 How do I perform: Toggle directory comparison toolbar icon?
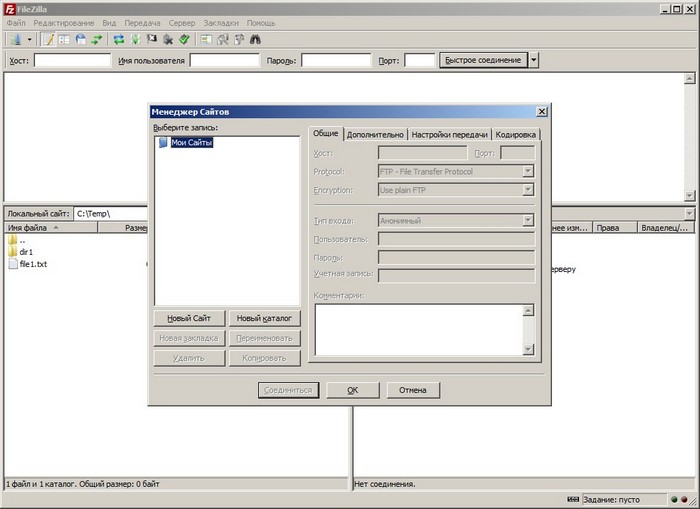tap(222, 40)
